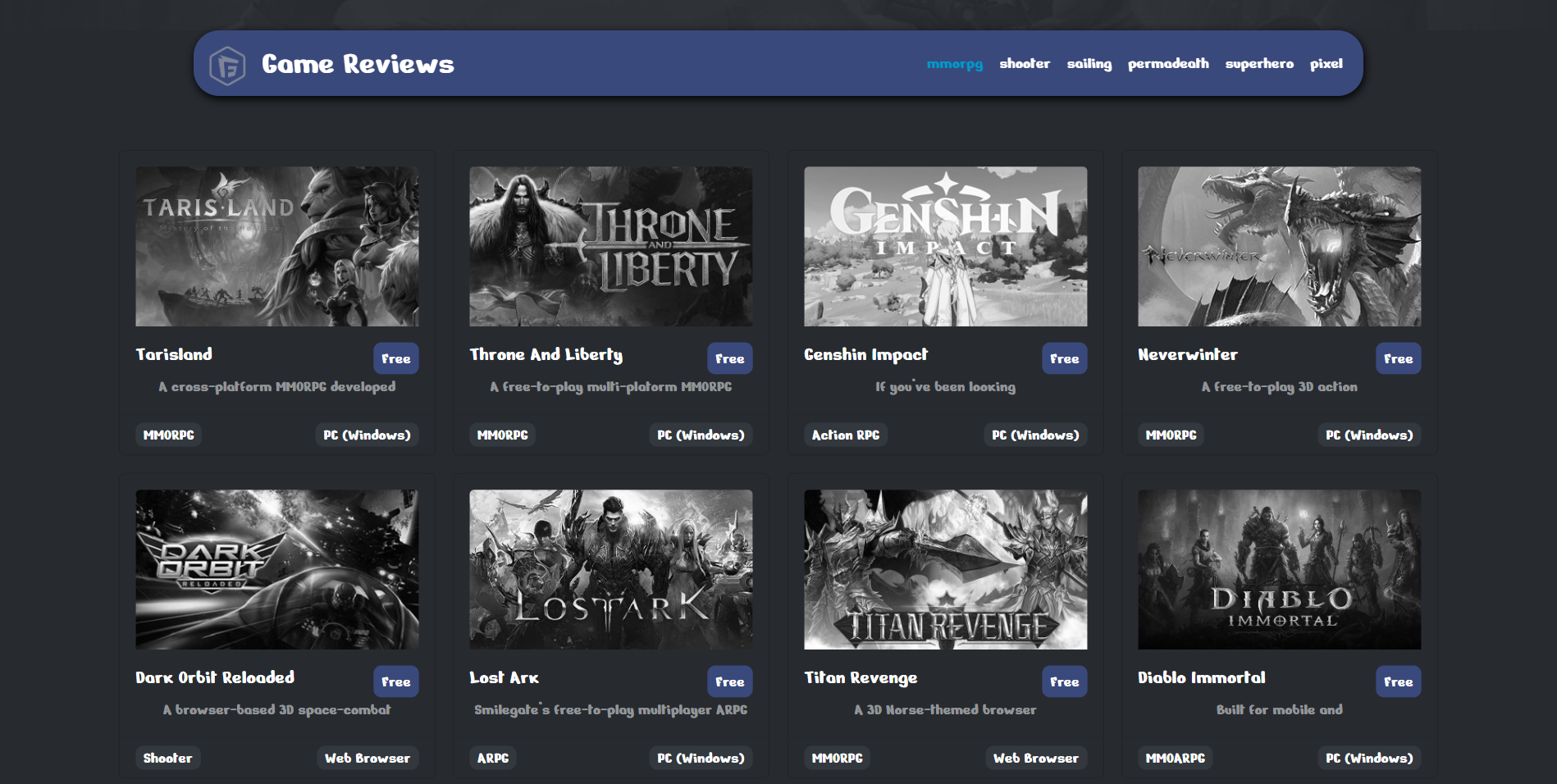This screenshot has width=1557, height=784.
Task: Click description 'A free-to-play 3D action'
Action: click(x=1280, y=386)
